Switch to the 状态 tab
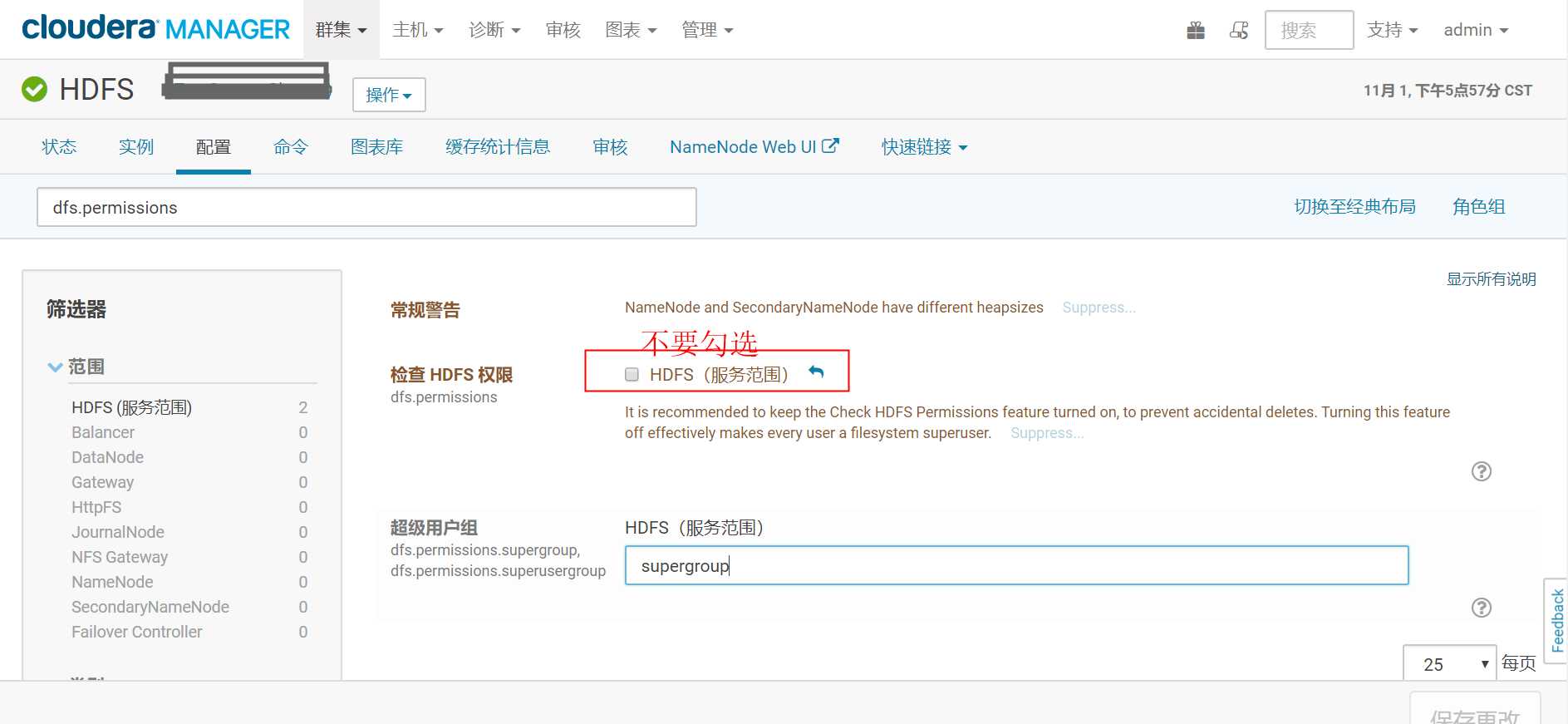The height and width of the screenshot is (724, 1568). coord(59,147)
